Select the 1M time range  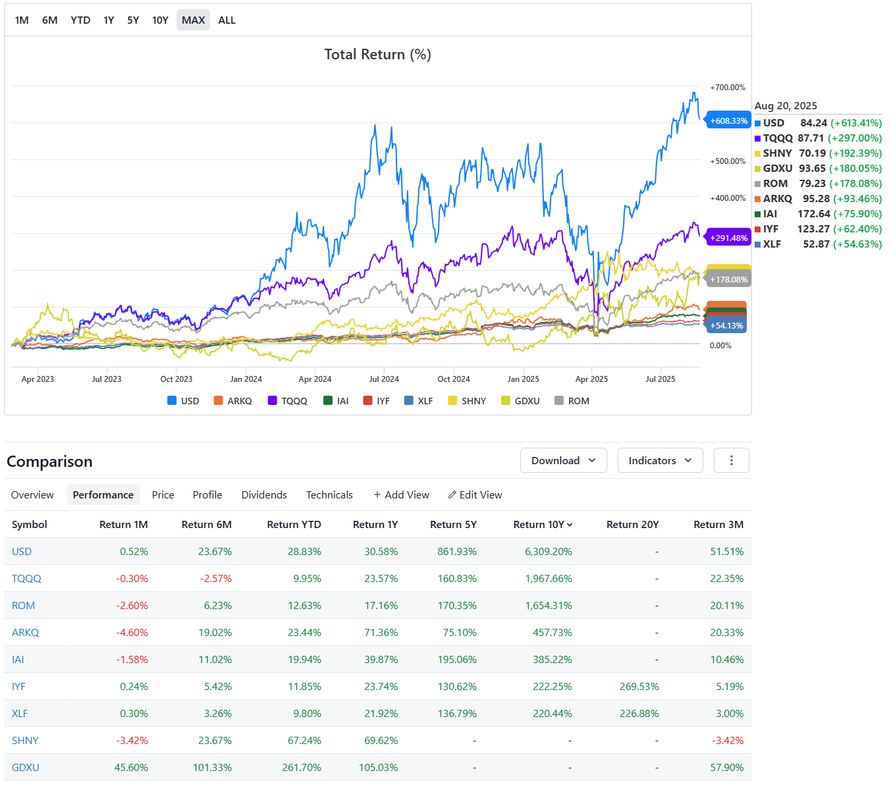(22, 20)
